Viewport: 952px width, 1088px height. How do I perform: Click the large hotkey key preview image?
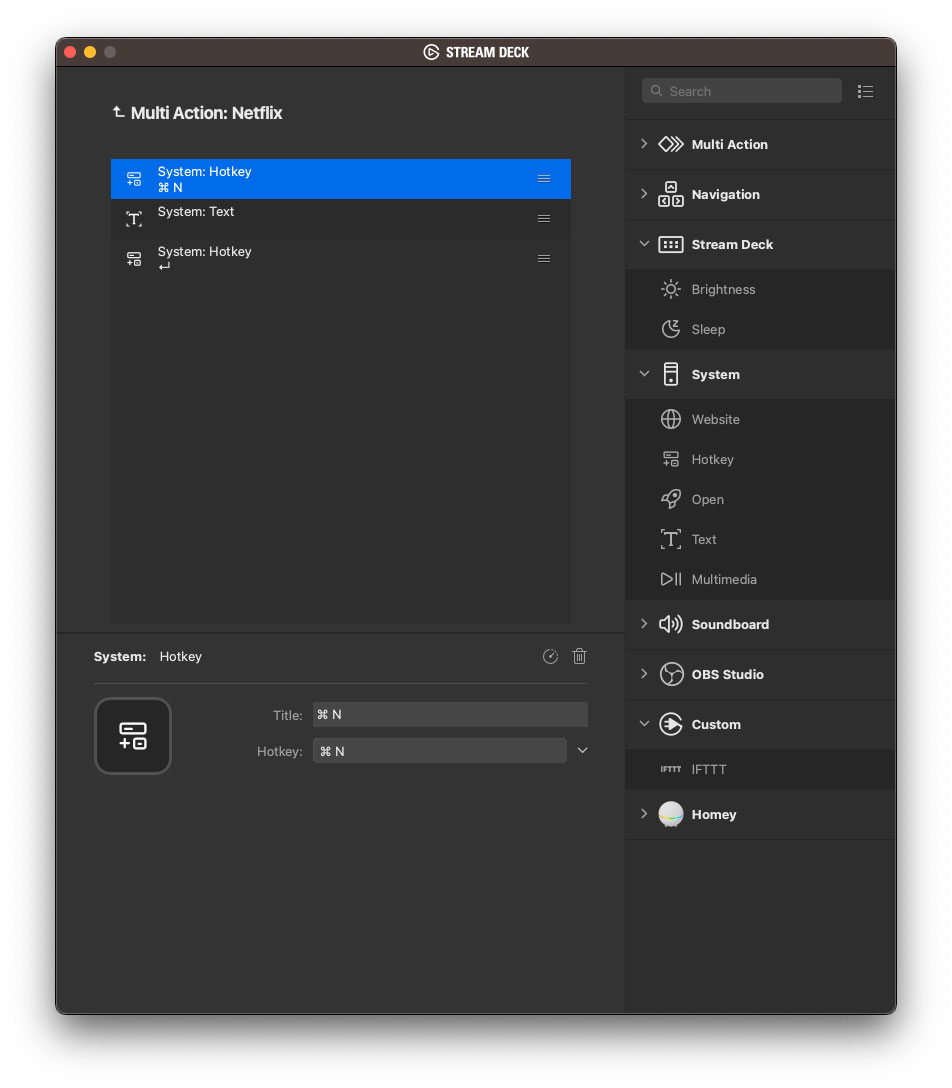133,736
